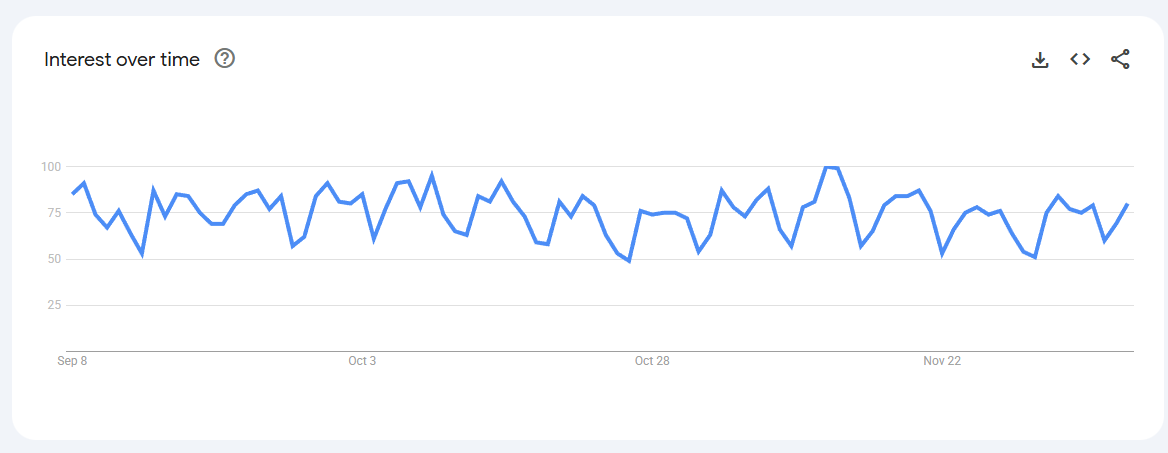
Task: Download the interest over time data
Action: [x=1040, y=60]
